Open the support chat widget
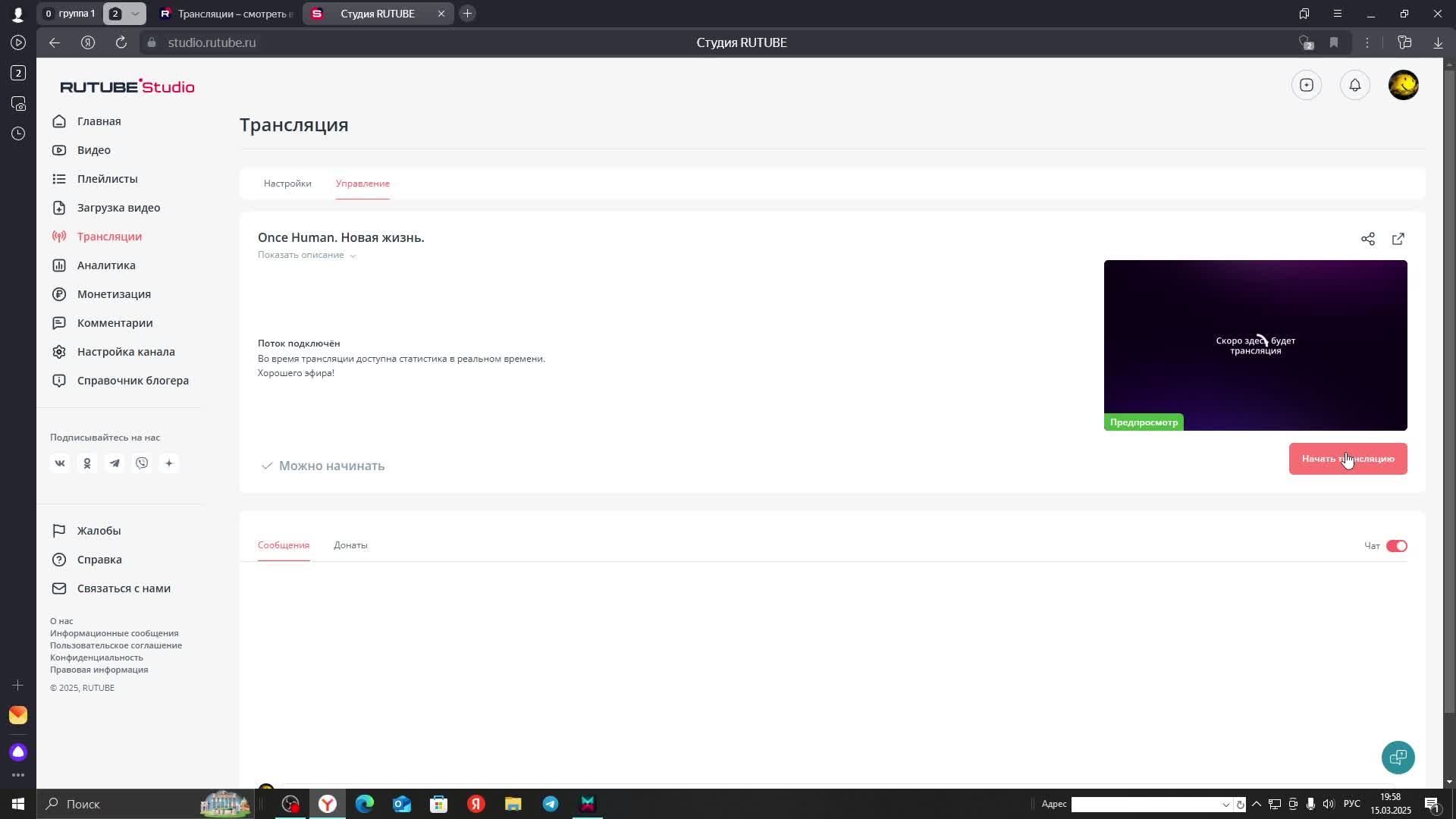This screenshot has height=819, width=1456. pos(1397,757)
